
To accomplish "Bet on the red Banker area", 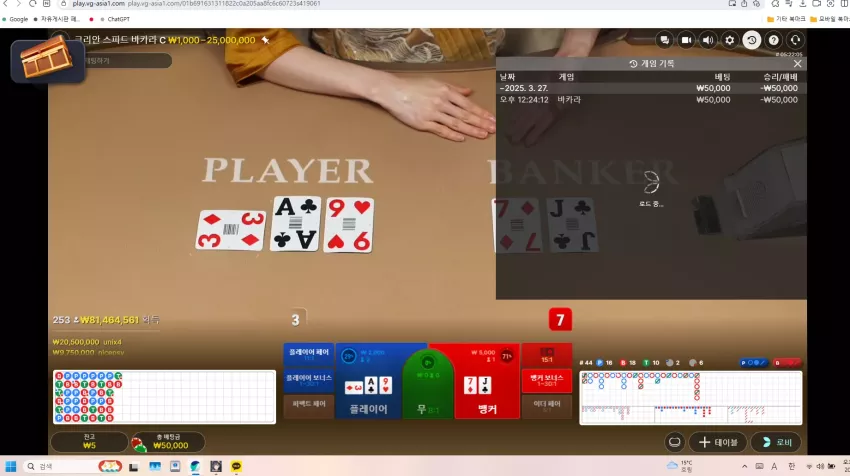I will pos(487,381).
